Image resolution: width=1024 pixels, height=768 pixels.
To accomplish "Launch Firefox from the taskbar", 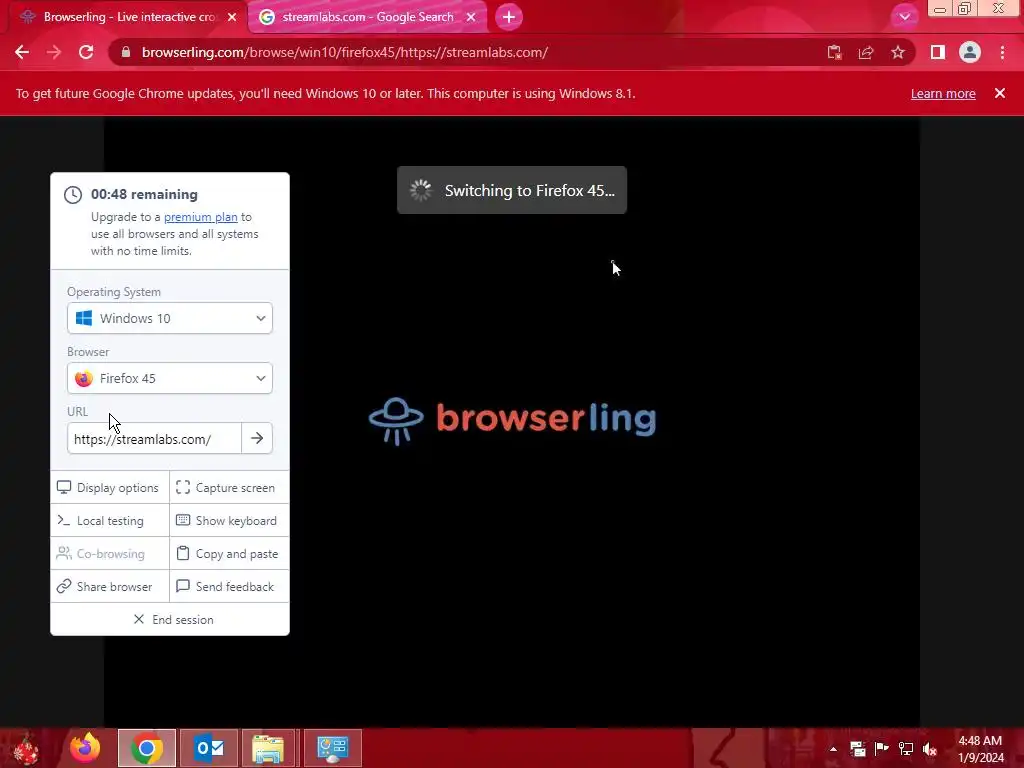I will pos(85,748).
